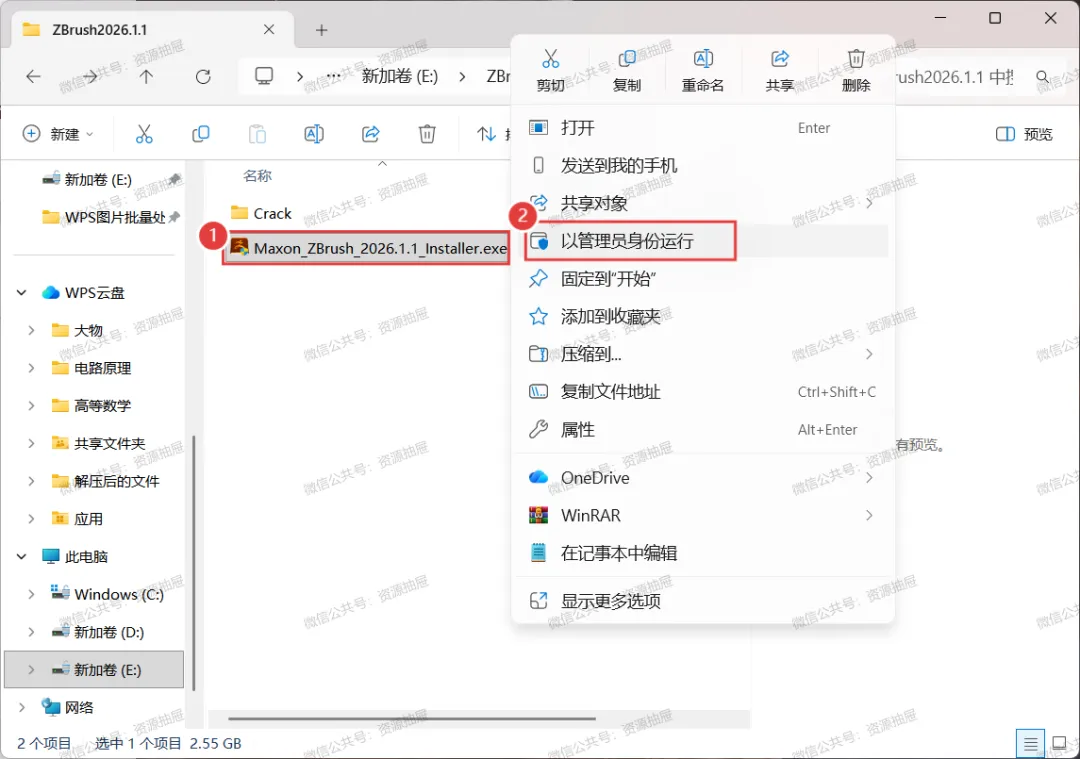
Task: Refresh the current folder view
Action: [x=202, y=76]
